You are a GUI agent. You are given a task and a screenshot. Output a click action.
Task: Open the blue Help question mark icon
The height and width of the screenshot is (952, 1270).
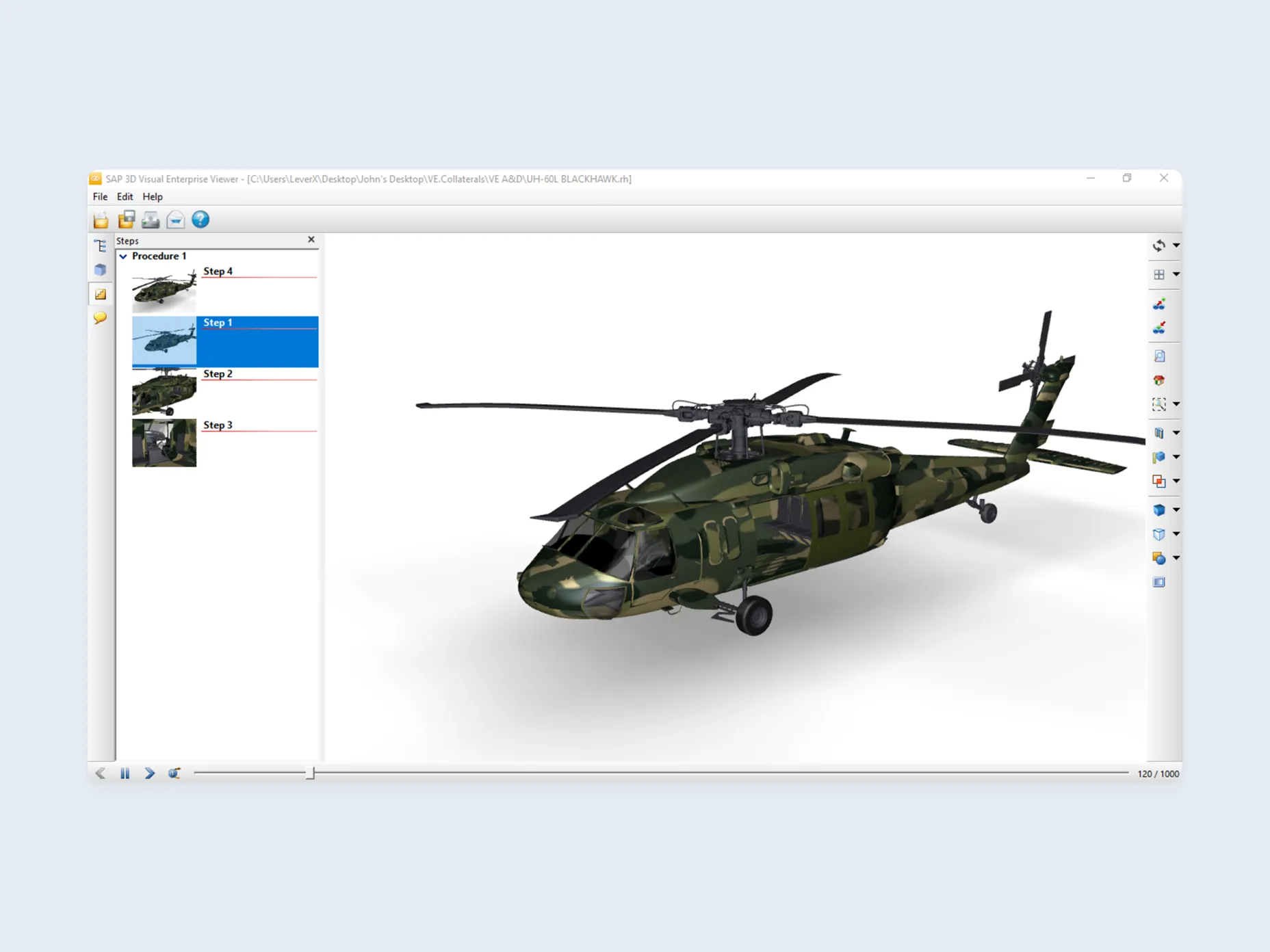pos(200,220)
